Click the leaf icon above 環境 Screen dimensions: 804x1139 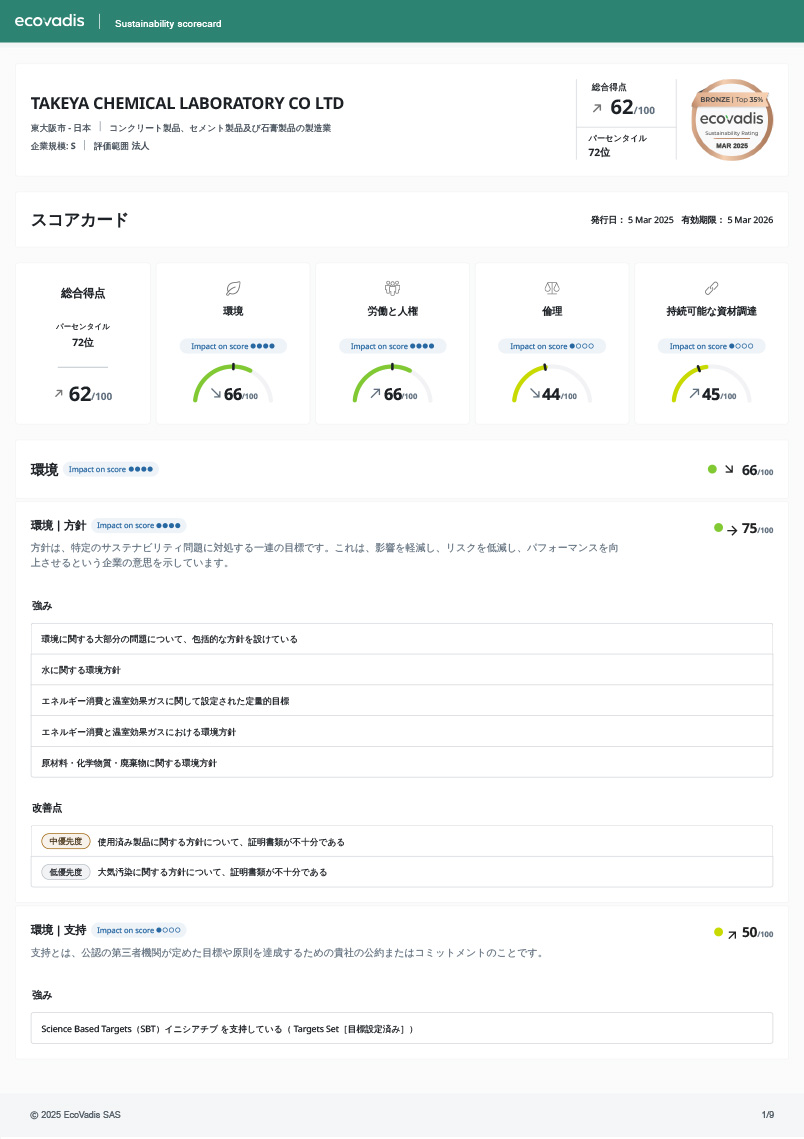click(233, 288)
